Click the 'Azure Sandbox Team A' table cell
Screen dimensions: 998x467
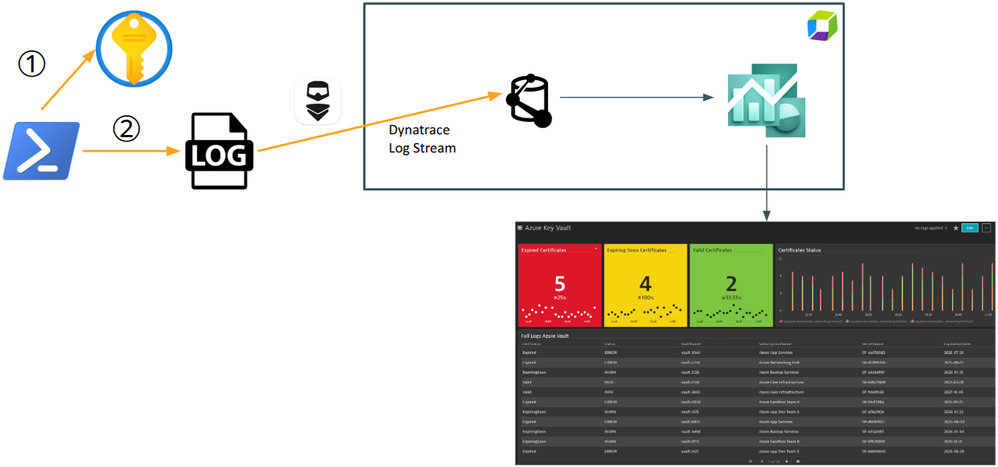click(779, 402)
